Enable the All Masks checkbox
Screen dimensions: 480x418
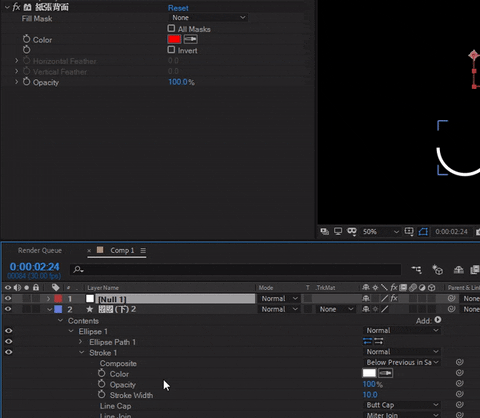[171, 28]
